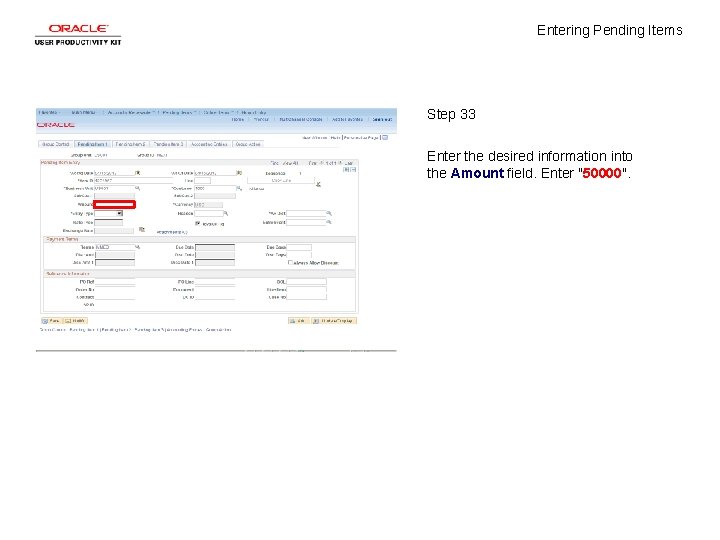Open the Group Action tab

pos(248,144)
